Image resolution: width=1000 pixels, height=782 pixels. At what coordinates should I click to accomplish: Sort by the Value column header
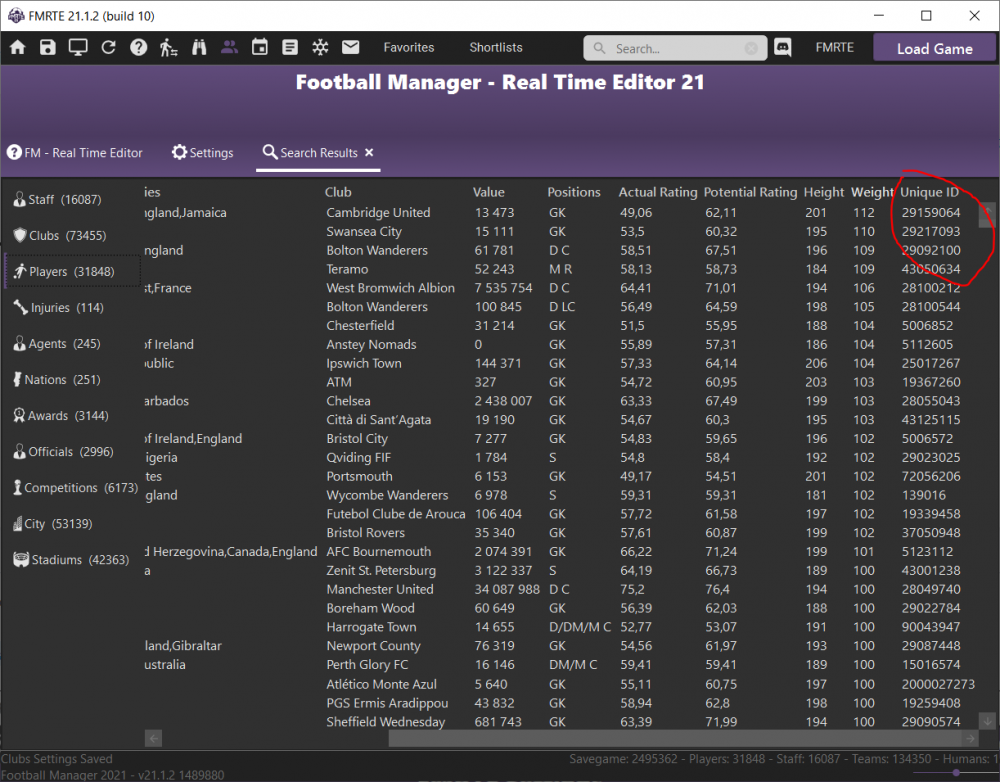click(489, 192)
